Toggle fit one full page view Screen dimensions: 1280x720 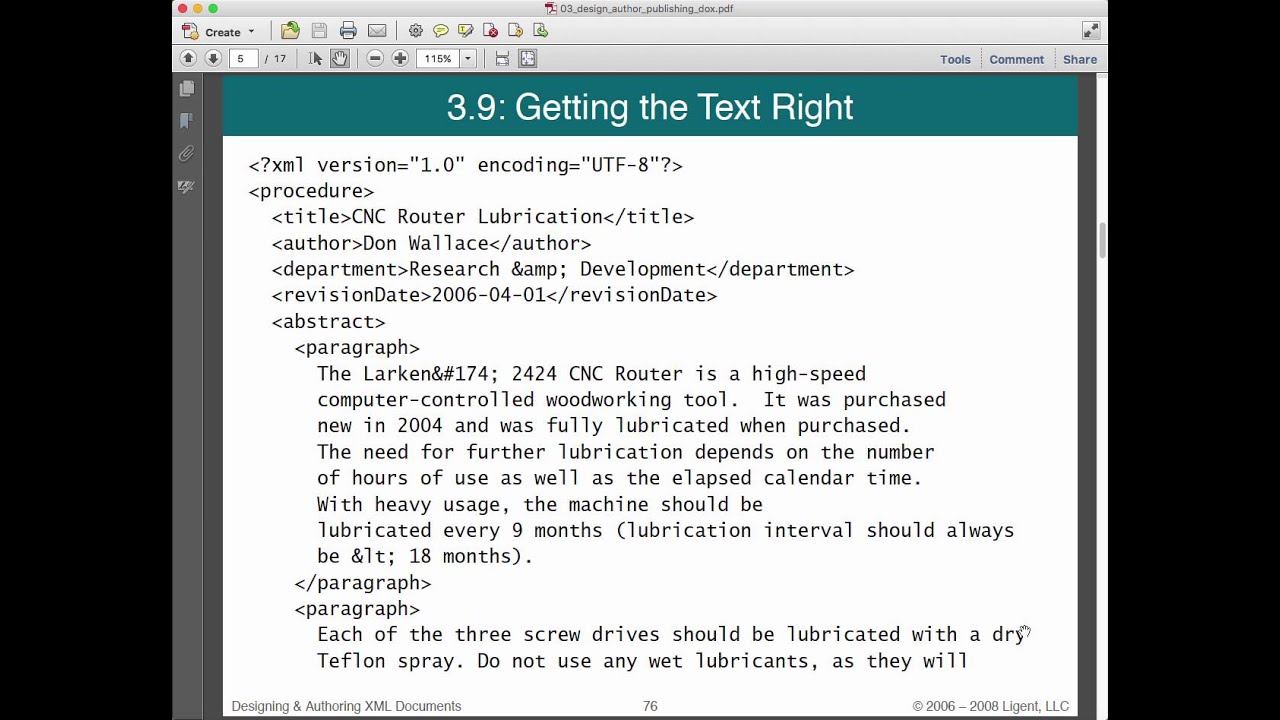[528, 59]
